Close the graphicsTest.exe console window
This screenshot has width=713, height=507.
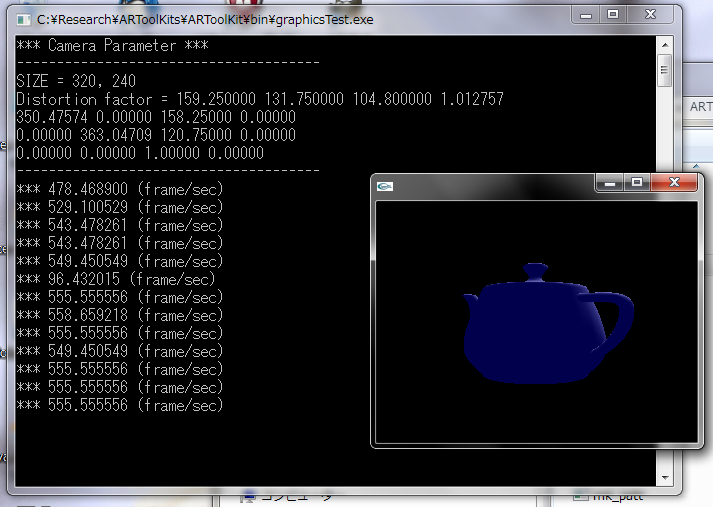(650, 15)
